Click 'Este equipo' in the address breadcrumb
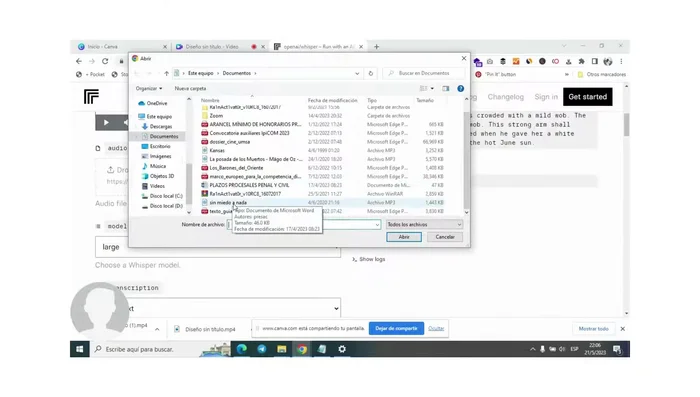Screen dimensions: 700x397 click(200, 73)
